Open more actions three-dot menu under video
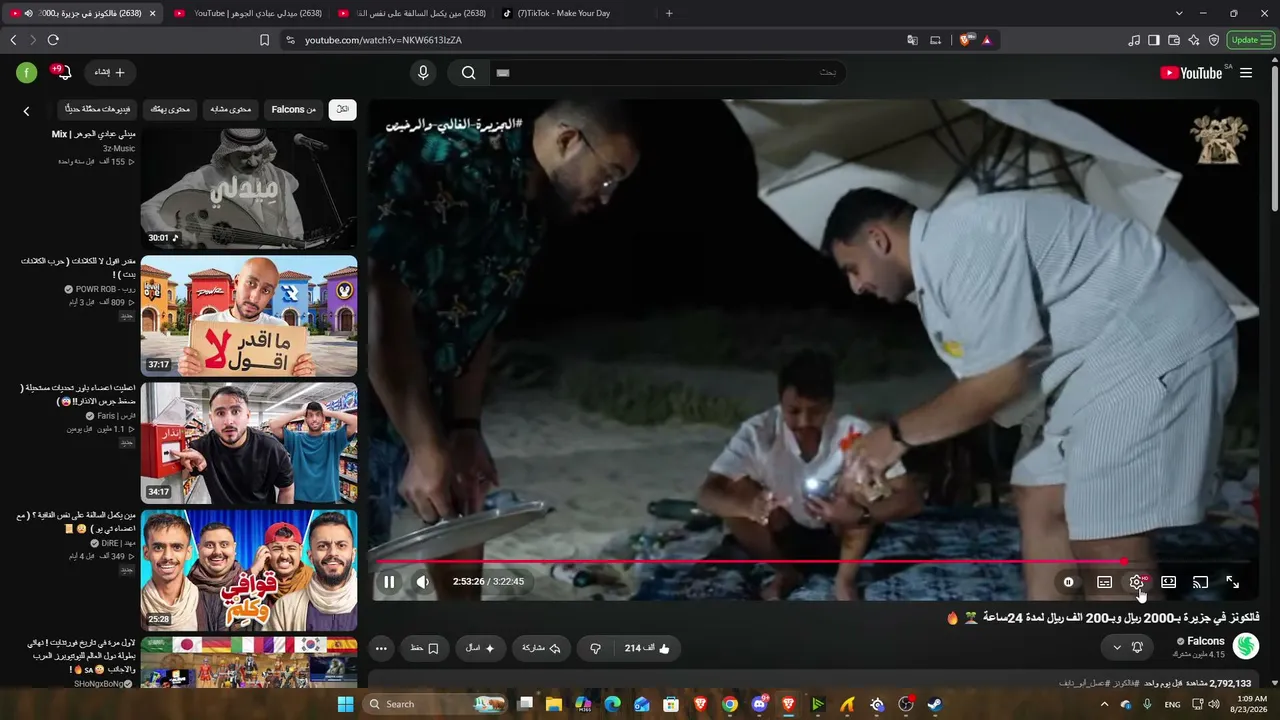The width and height of the screenshot is (1280, 720). click(x=381, y=648)
